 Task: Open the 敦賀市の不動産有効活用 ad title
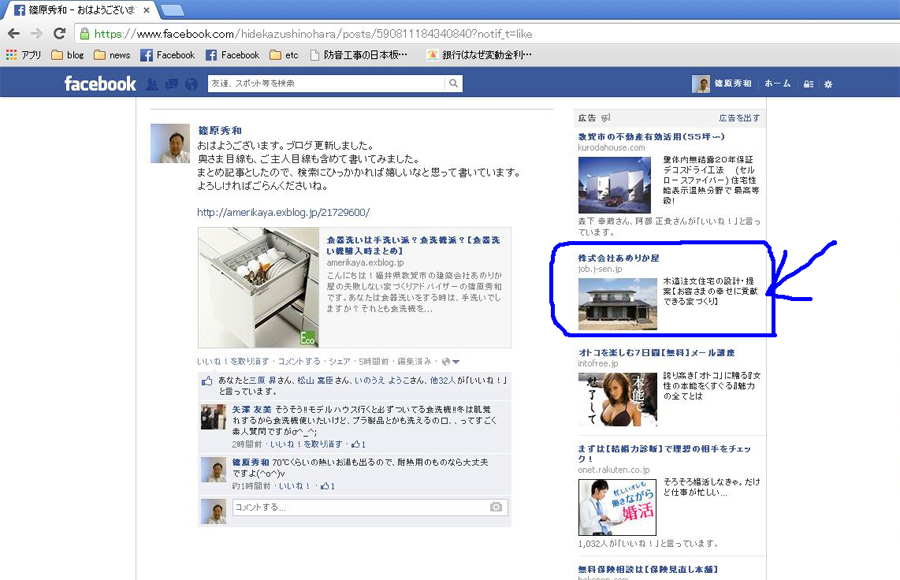point(651,137)
